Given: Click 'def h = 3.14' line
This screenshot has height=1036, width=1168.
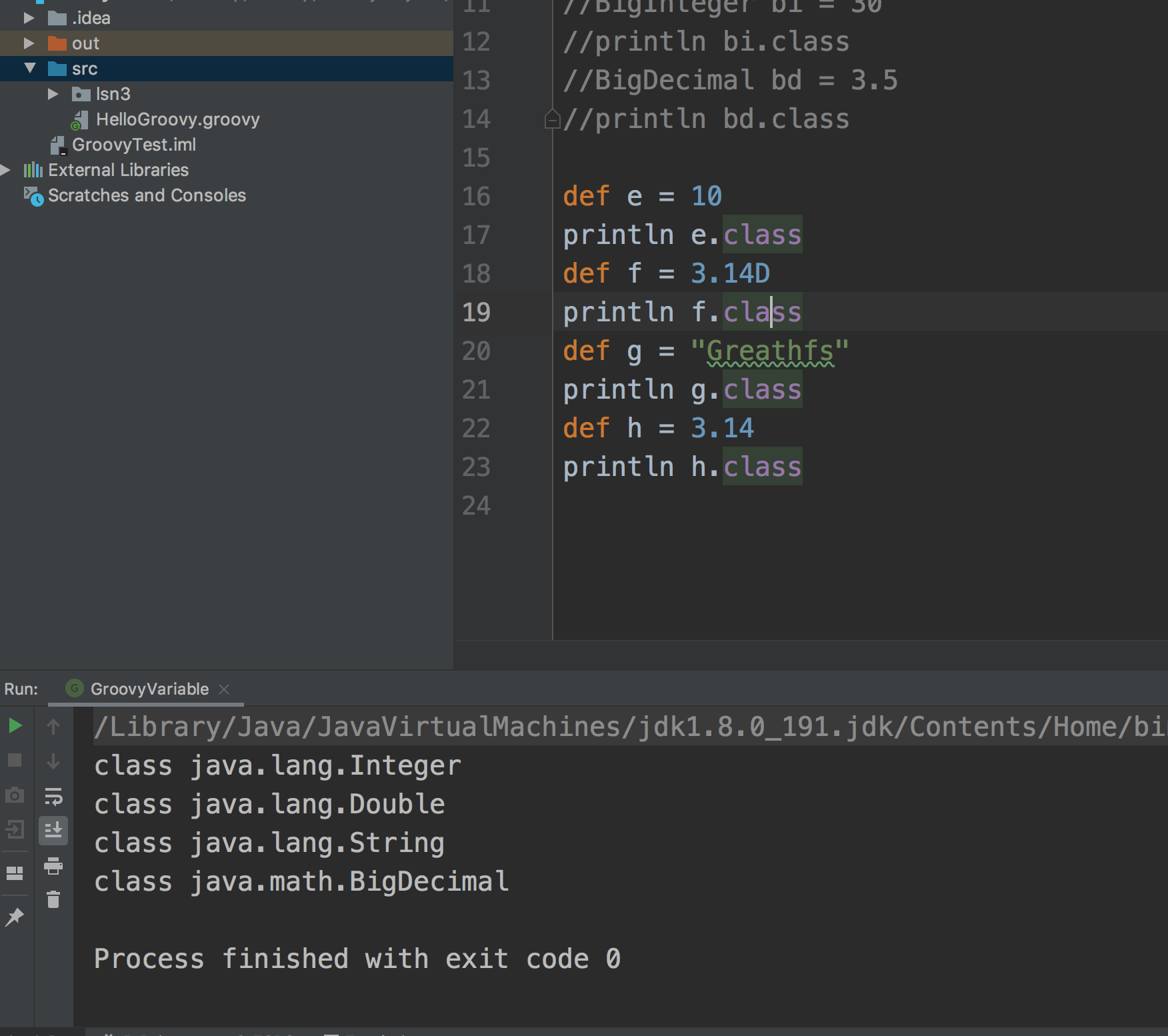Looking at the screenshot, I should [658, 428].
